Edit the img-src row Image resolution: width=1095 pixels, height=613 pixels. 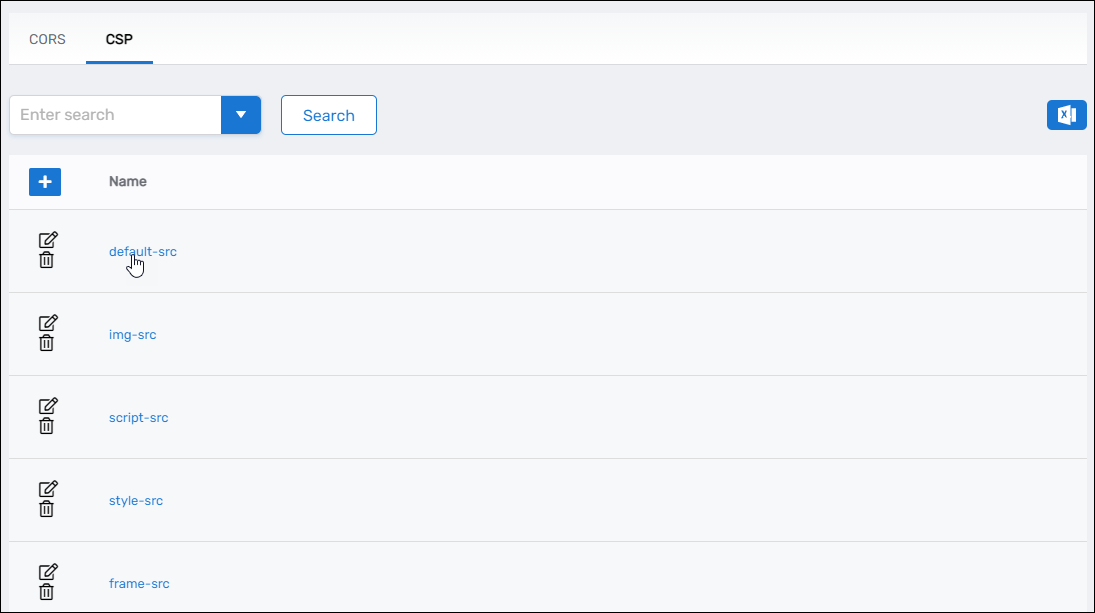47,323
